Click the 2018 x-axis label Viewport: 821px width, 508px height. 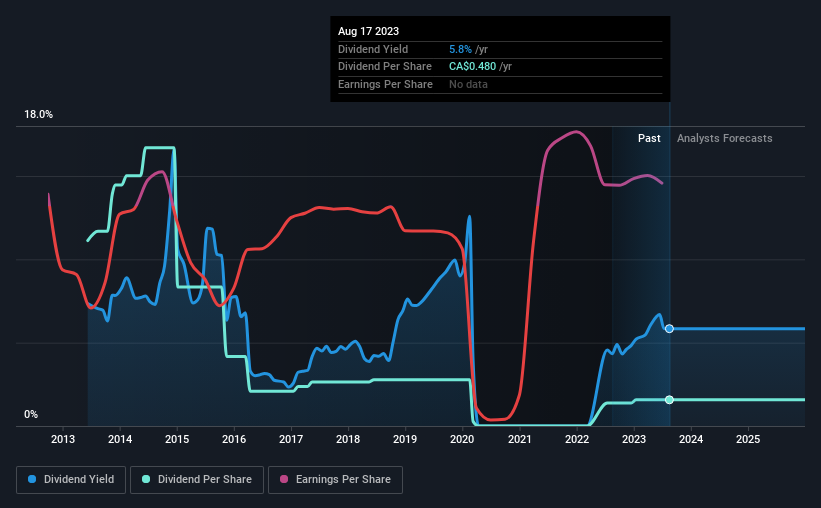348,439
